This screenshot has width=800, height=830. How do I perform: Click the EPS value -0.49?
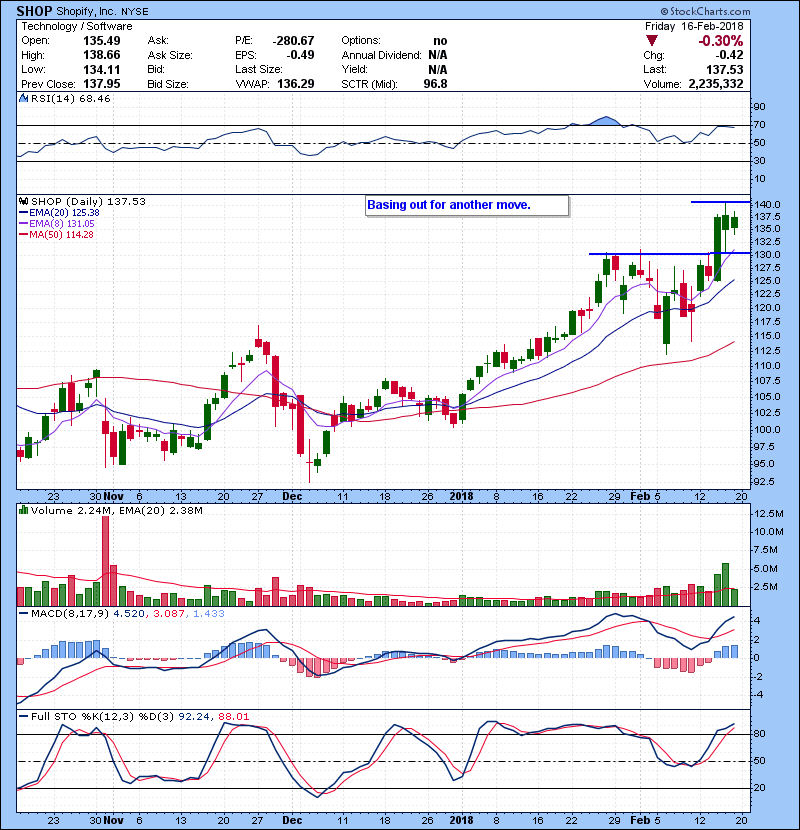pos(300,55)
